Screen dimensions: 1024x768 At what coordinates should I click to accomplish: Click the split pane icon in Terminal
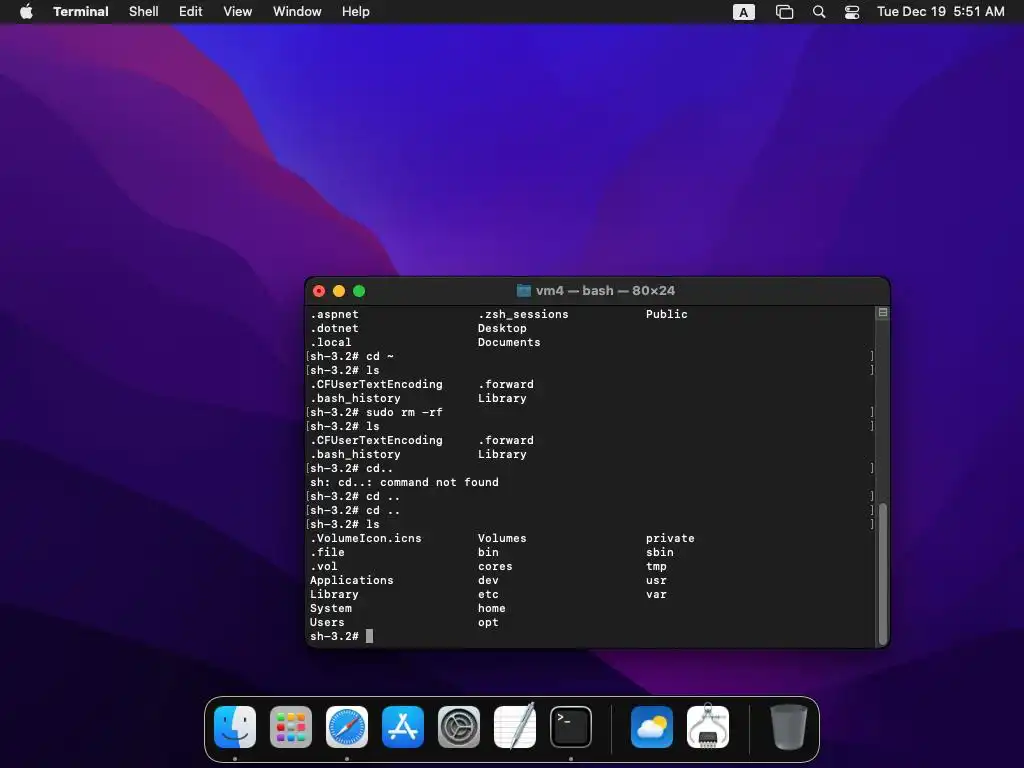tap(882, 313)
